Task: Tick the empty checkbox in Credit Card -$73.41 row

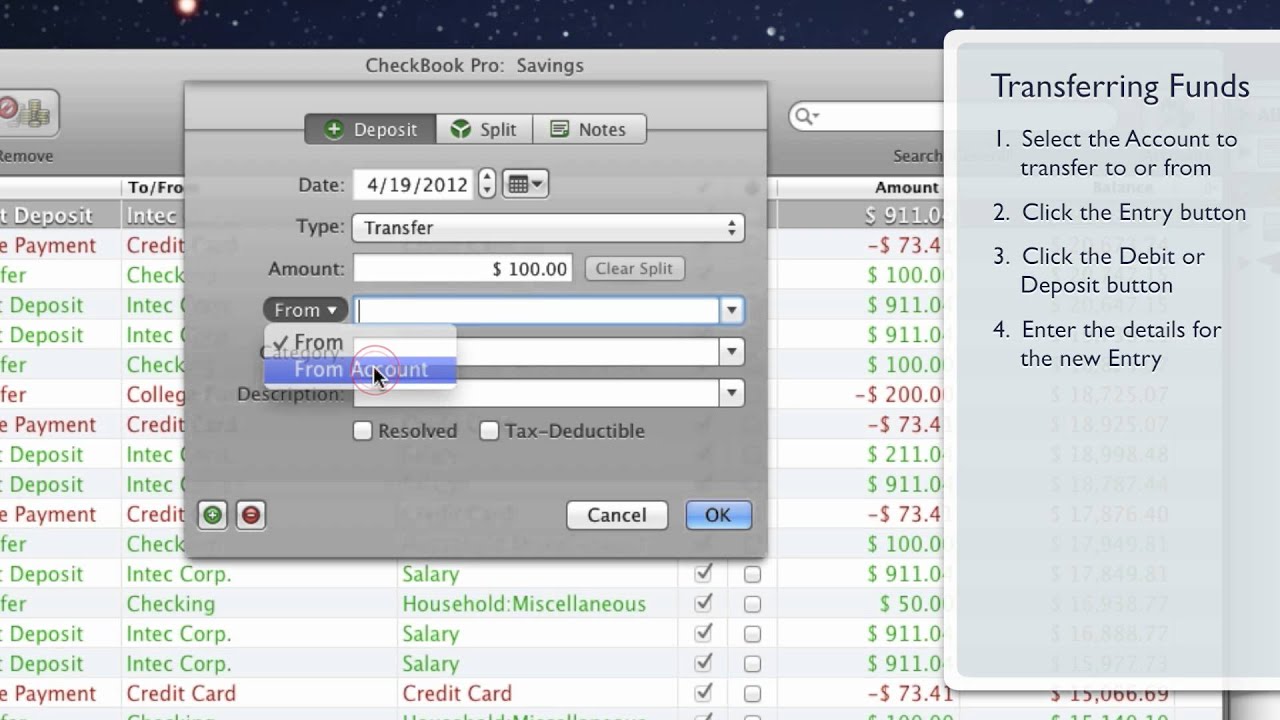Action: (x=752, y=693)
